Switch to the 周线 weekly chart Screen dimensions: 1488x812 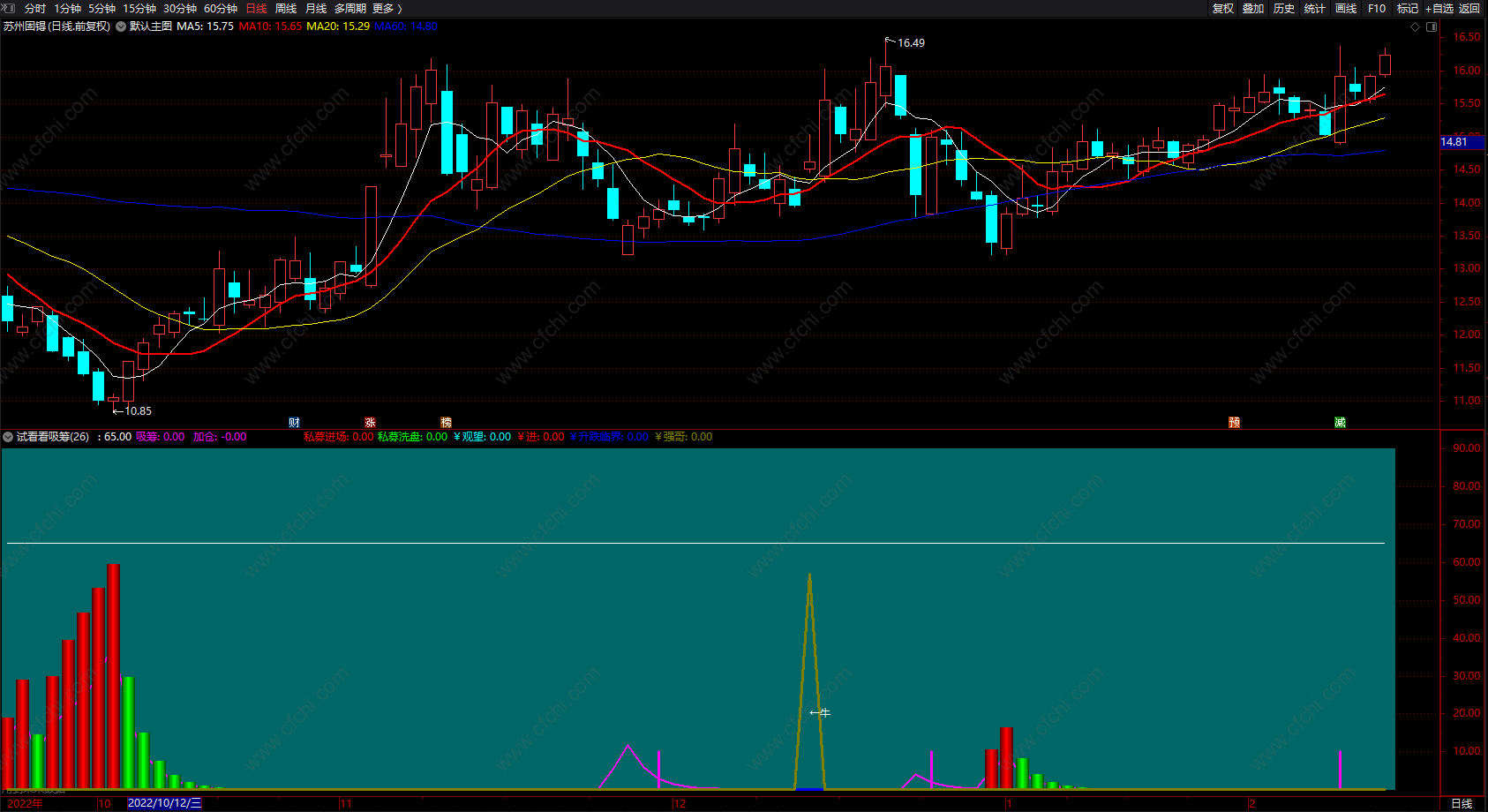click(286, 9)
